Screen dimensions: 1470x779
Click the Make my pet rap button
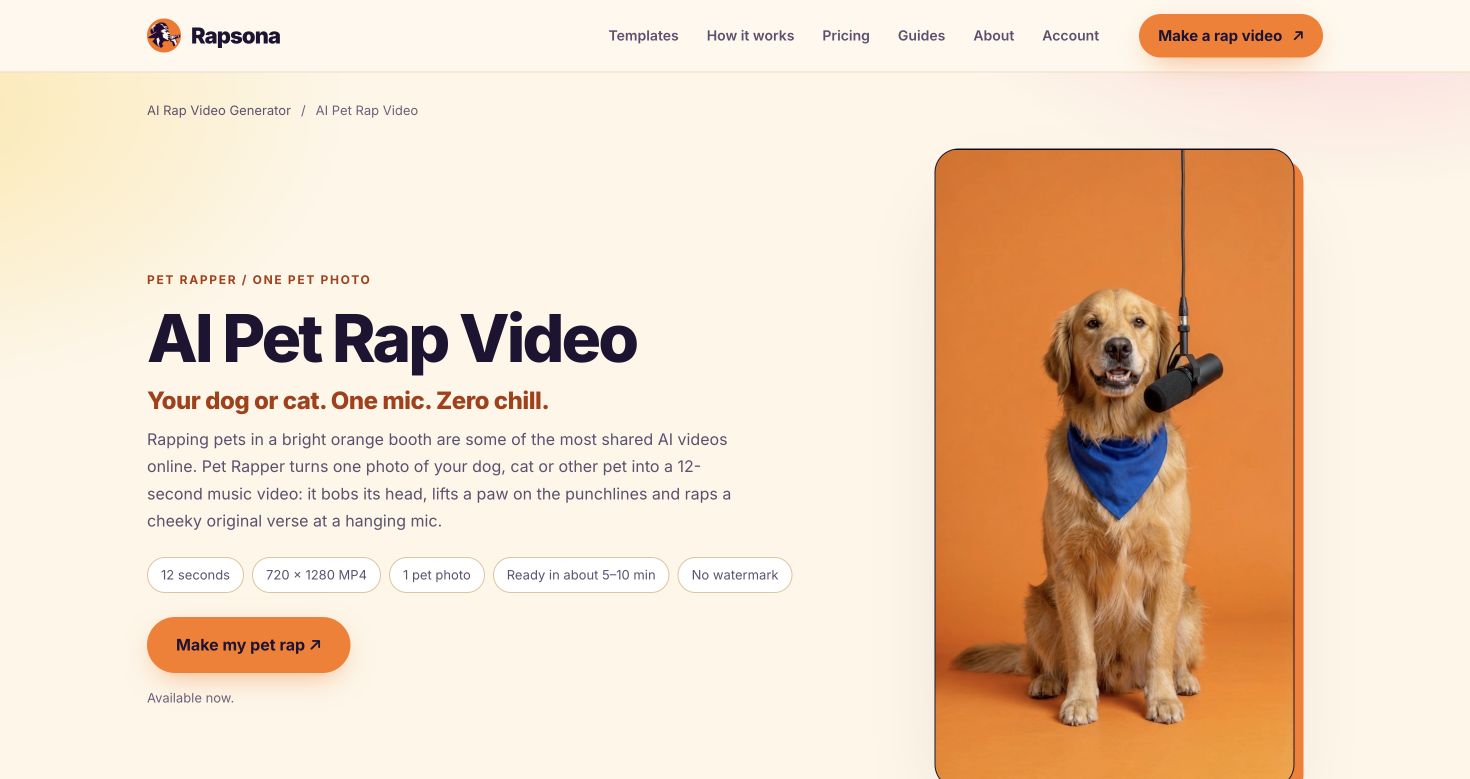(249, 645)
